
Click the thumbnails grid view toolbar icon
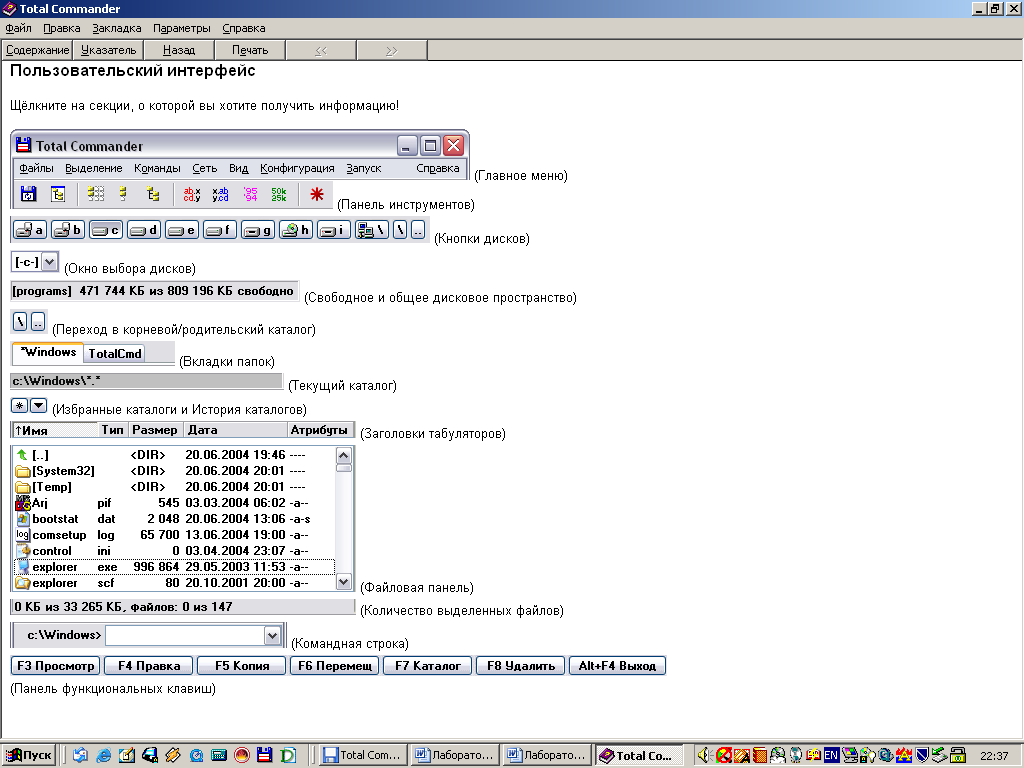95,194
